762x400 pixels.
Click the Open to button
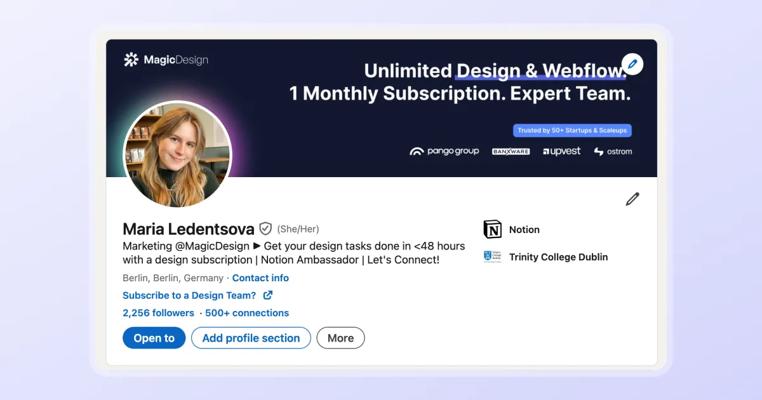point(154,338)
